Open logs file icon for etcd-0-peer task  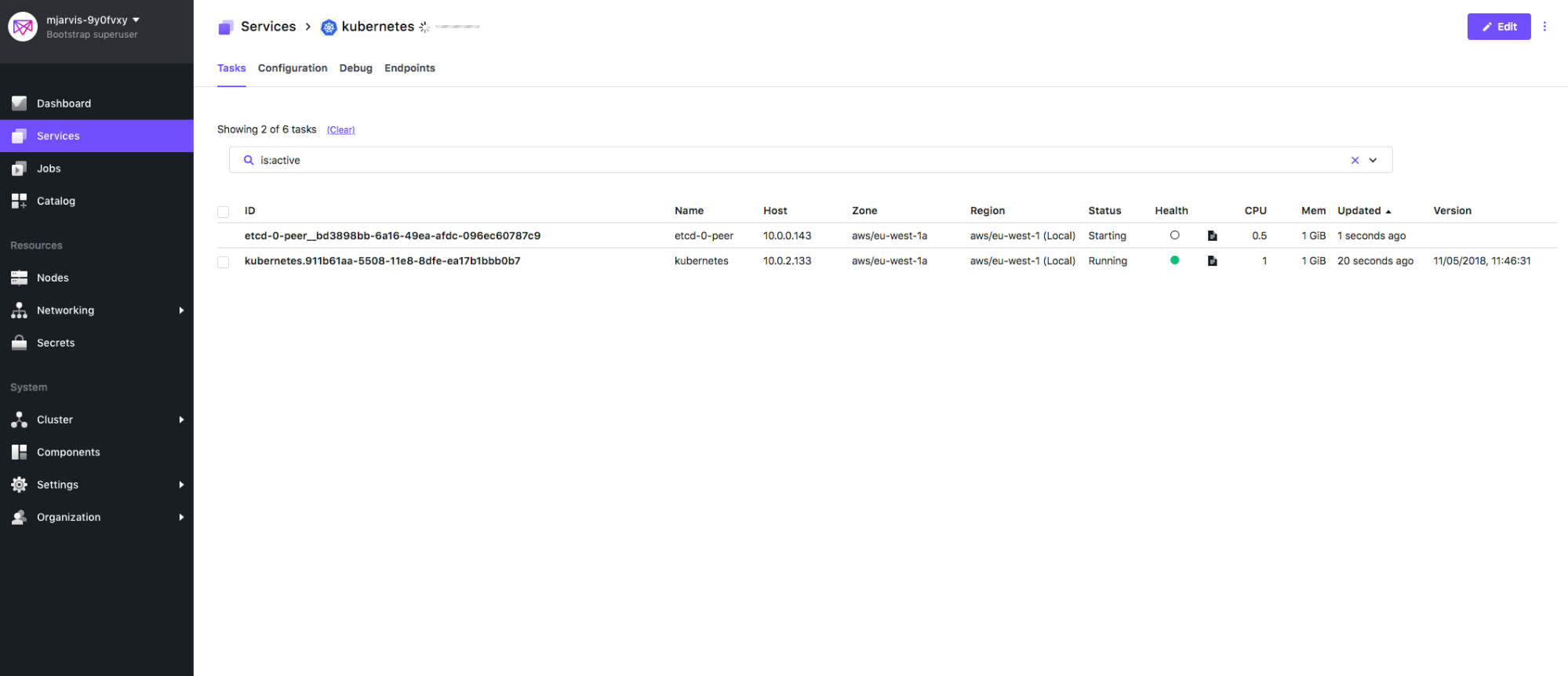[x=1212, y=236]
